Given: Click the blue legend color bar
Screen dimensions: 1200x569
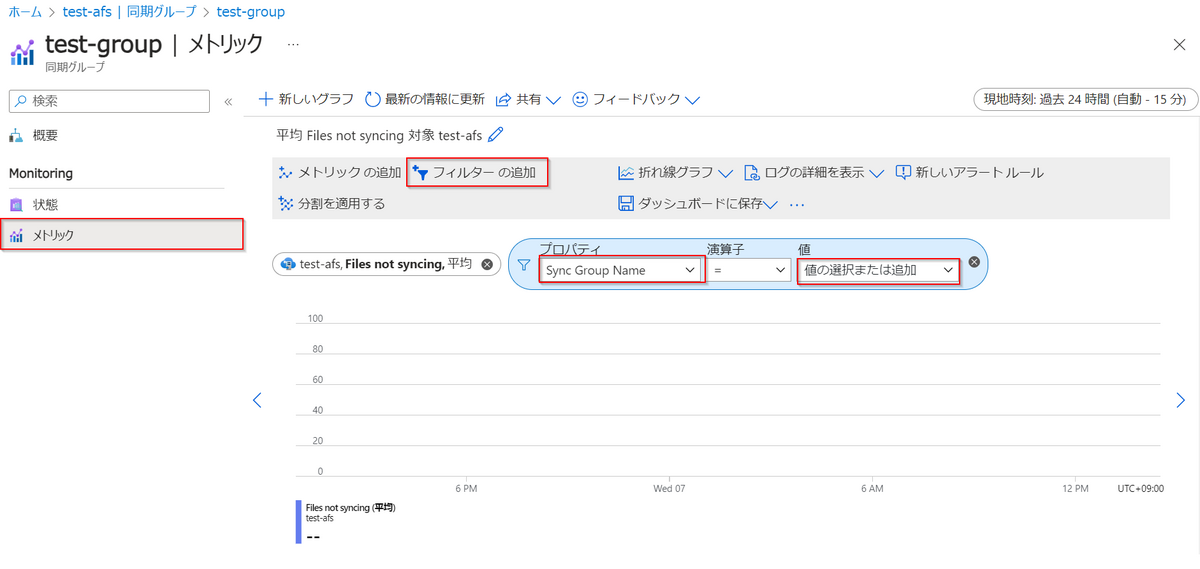Looking at the screenshot, I should (298, 522).
